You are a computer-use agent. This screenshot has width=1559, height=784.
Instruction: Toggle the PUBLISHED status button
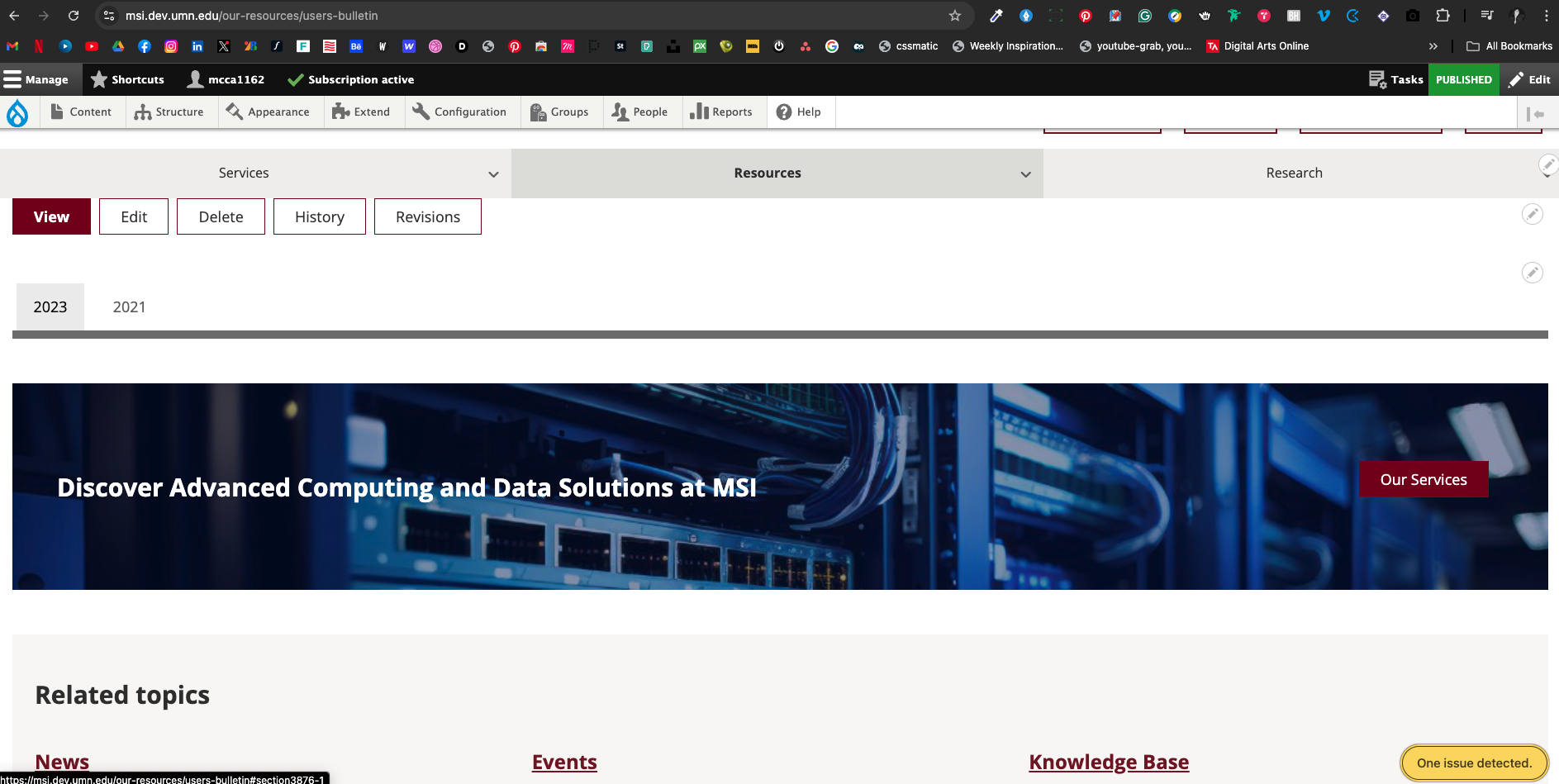(x=1463, y=79)
